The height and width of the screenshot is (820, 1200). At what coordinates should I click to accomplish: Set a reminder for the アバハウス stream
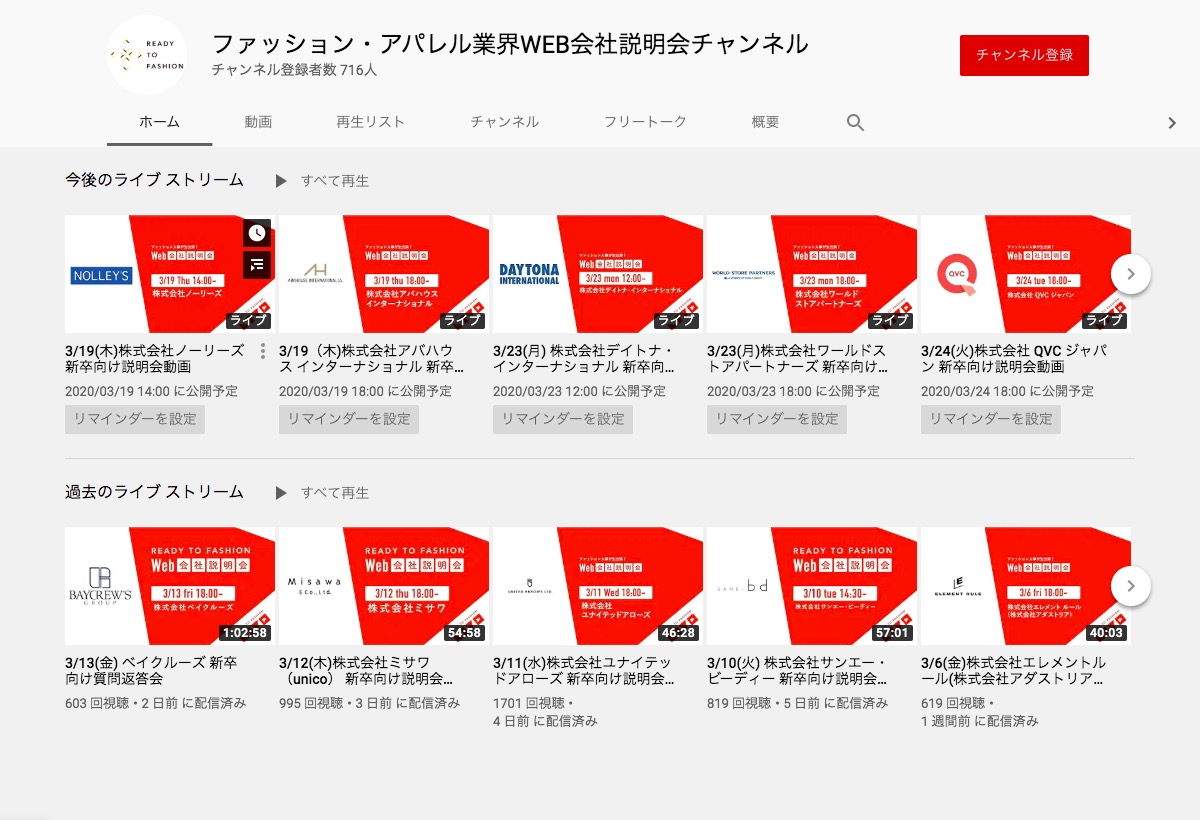(349, 419)
